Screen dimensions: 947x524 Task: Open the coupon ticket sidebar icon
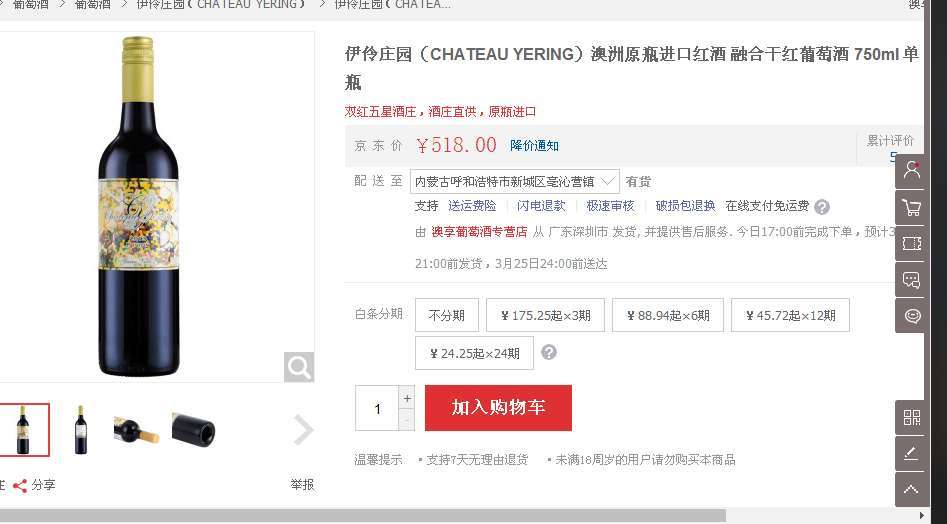tap(911, 243)
